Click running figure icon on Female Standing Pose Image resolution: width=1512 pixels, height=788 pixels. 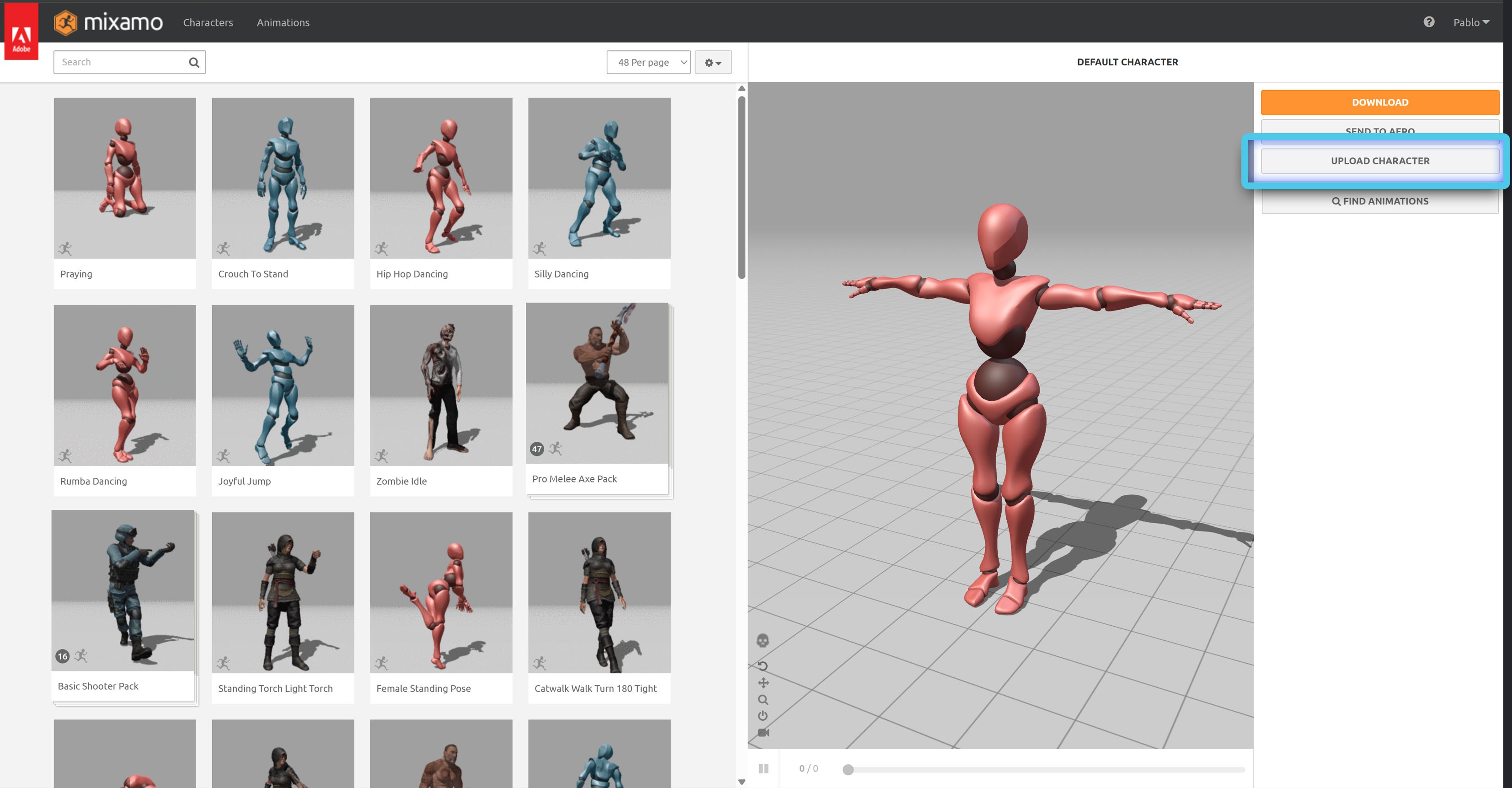click(x=381, y=664)
